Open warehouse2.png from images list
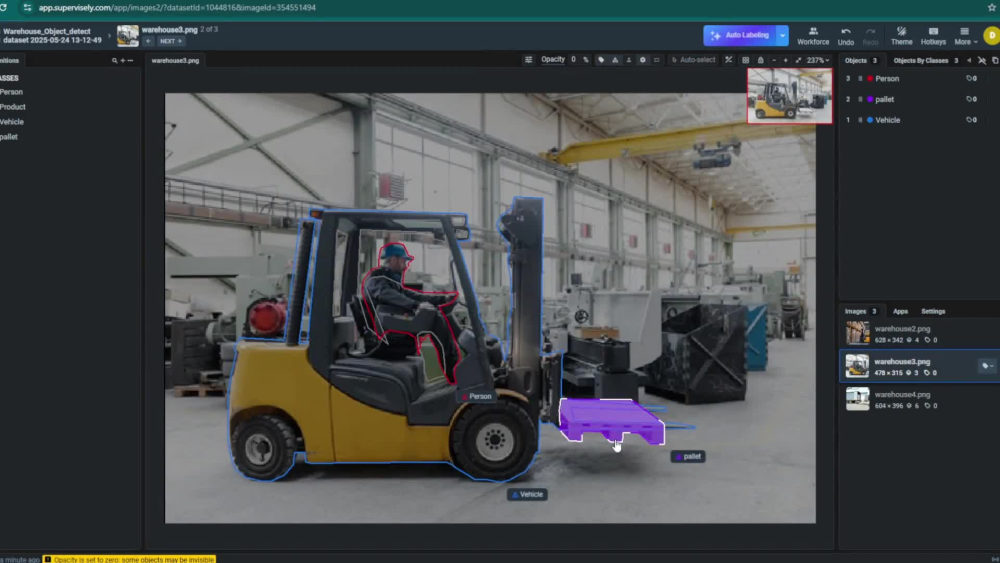 pyautogui.click(x=918, y=333)
